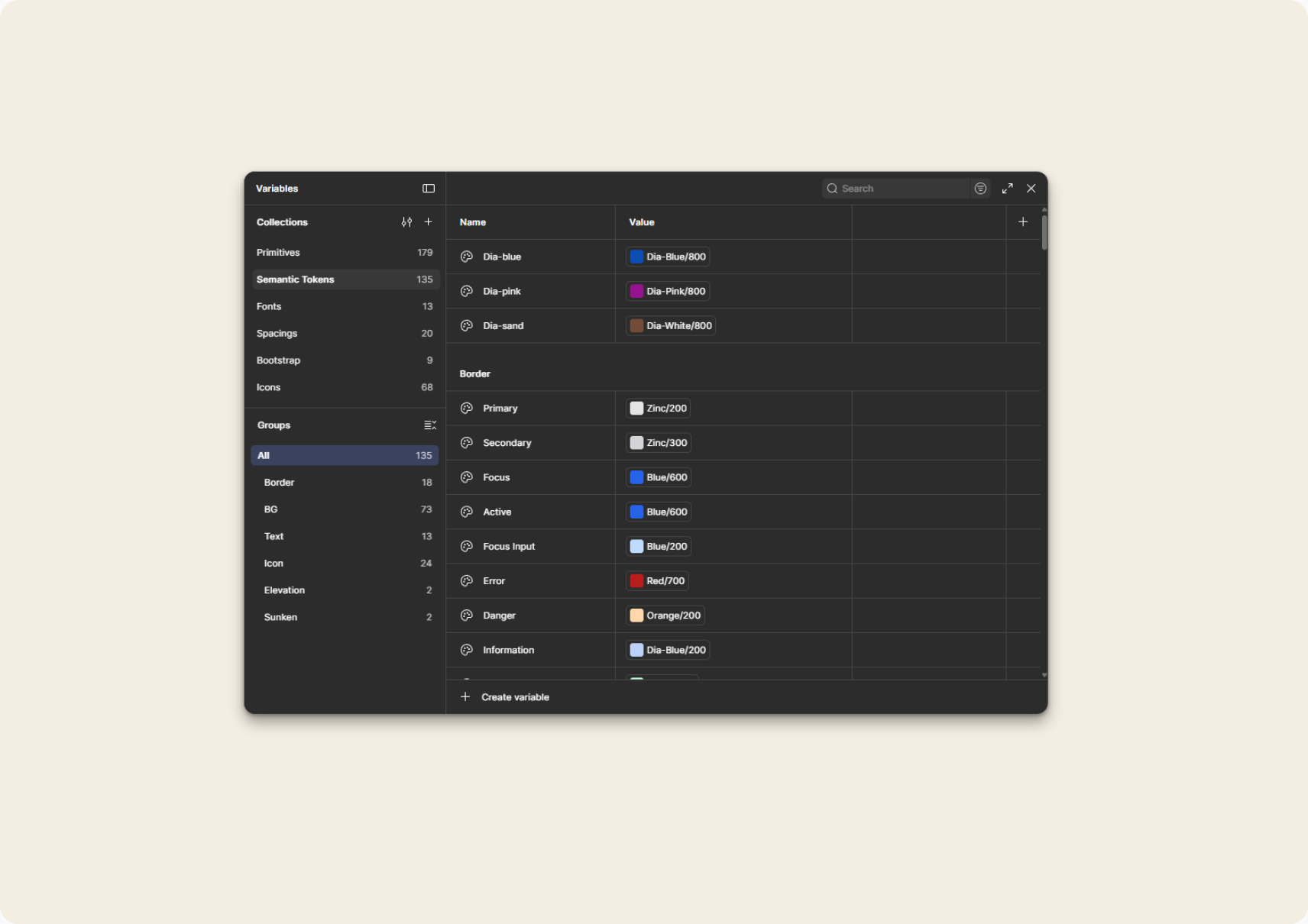1308x924 pixels.
Task: Open the Fonts collection
Action: click(345, 306)
